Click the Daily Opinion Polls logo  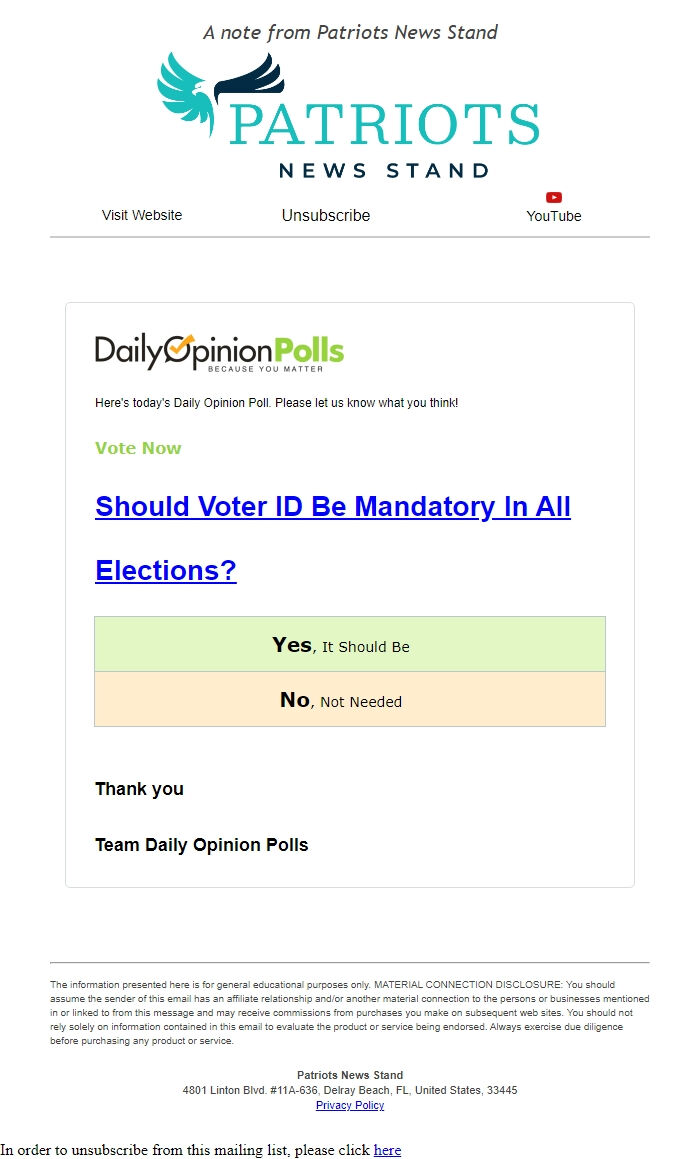coord(218,352)
